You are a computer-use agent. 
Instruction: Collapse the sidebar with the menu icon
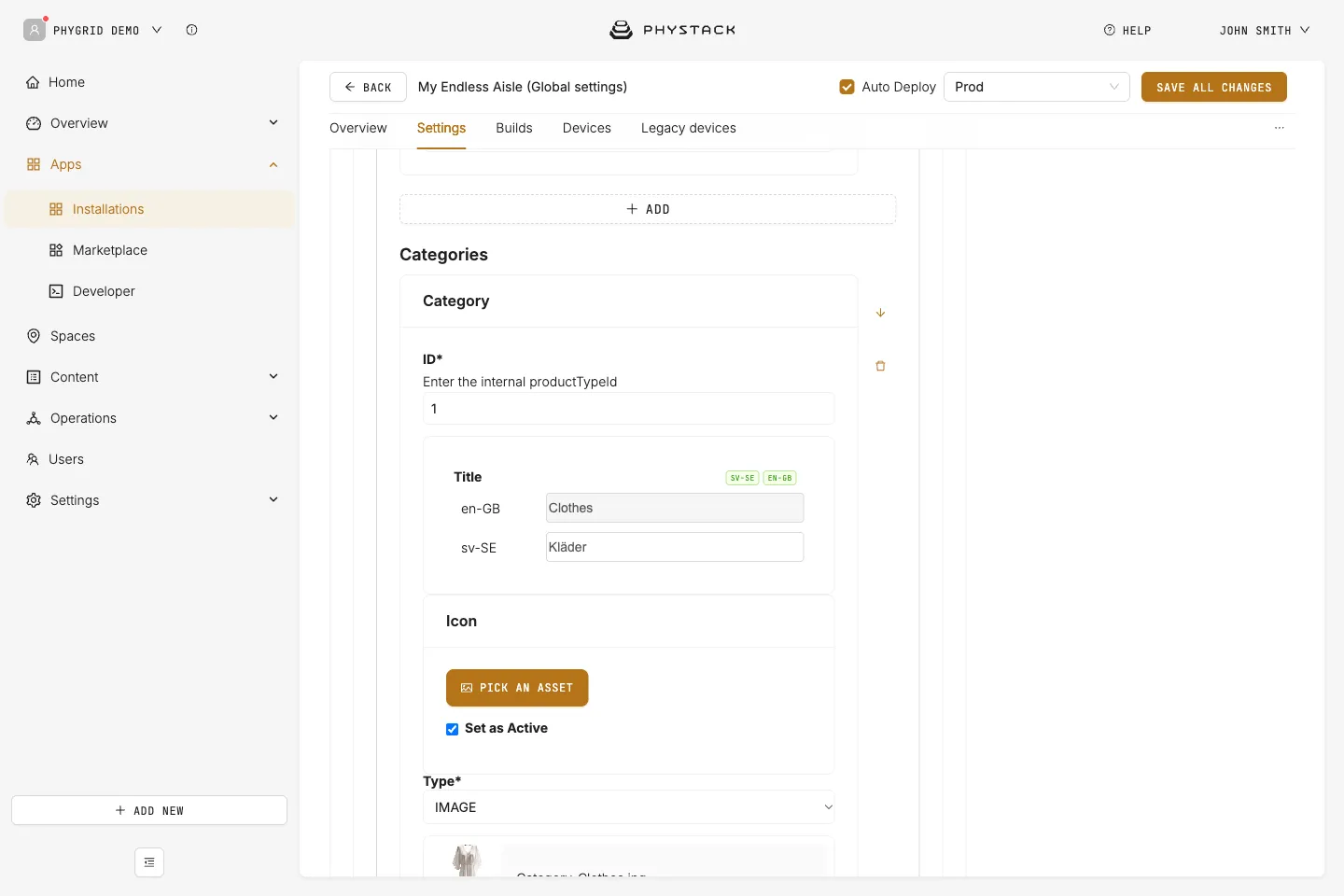pyautogui.click(x=149, y=862)
